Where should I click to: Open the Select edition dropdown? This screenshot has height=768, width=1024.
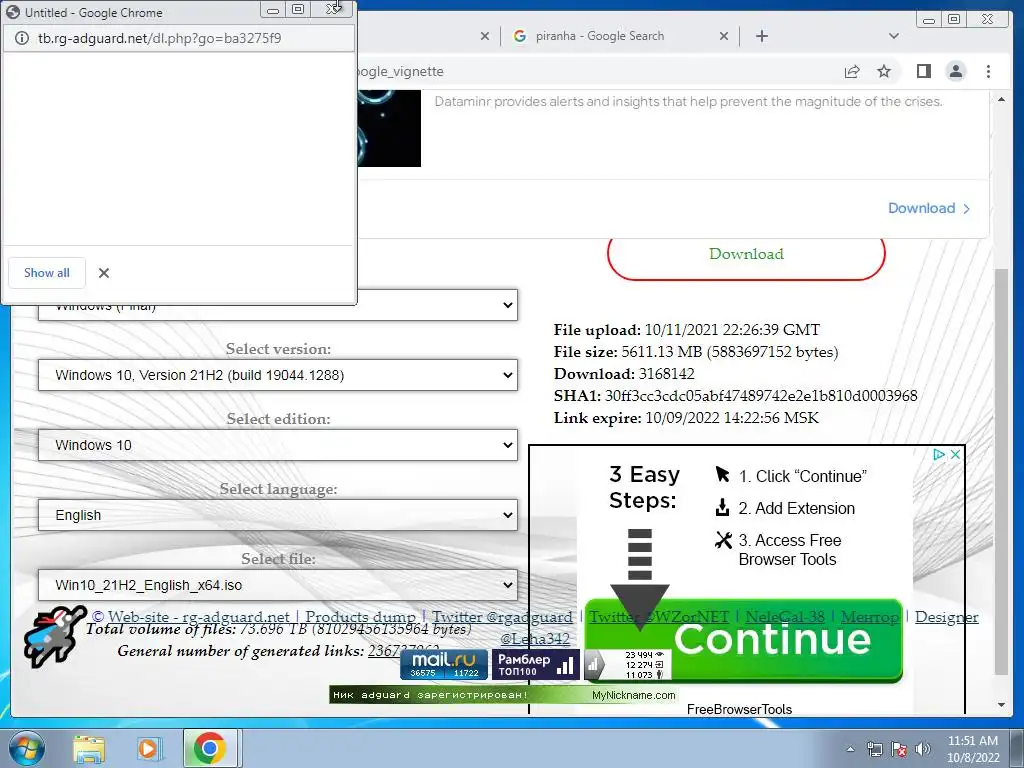tap(278, 445)
